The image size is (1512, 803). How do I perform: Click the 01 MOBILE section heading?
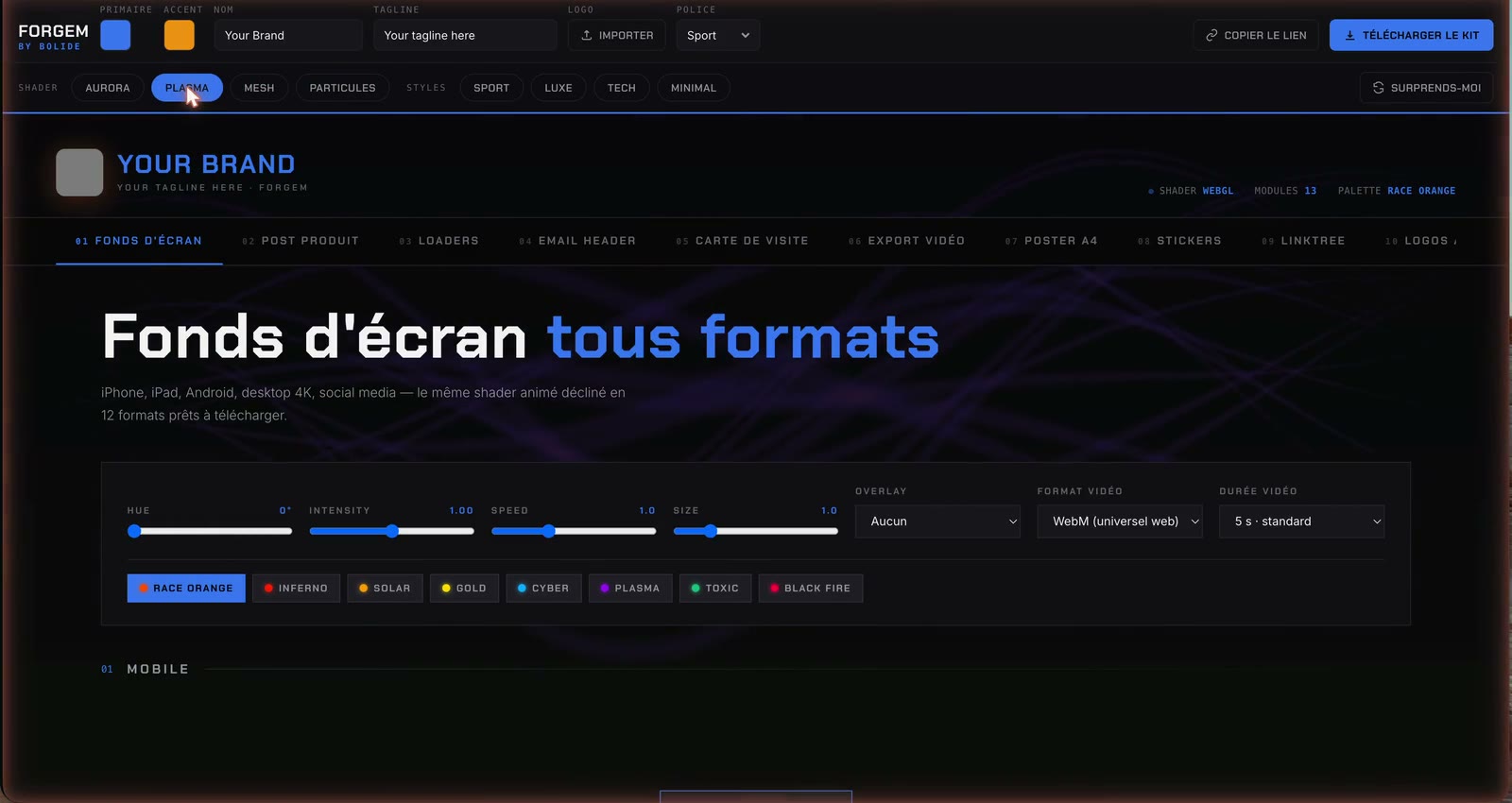pos(145,669)
